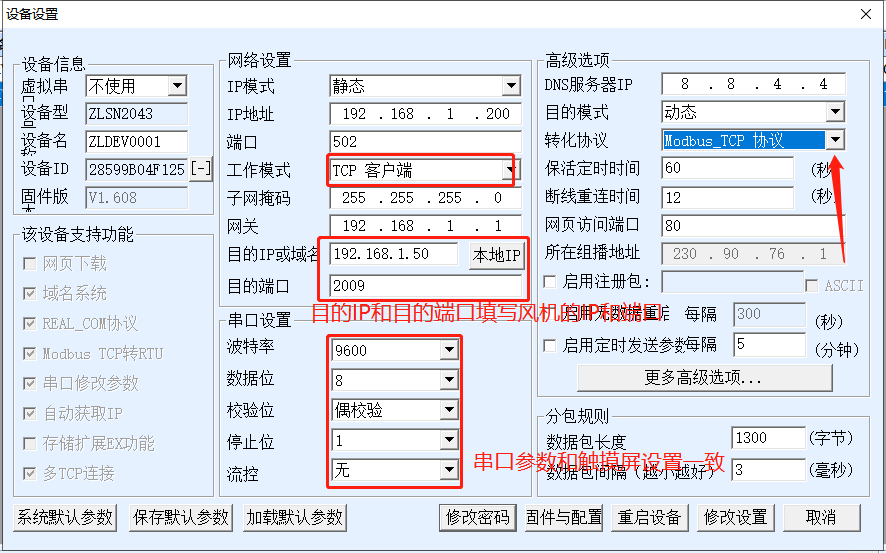The width and height of the screenshot is (886, 553).
Task: Click the 修改设置 button
Action: (735, 517)
